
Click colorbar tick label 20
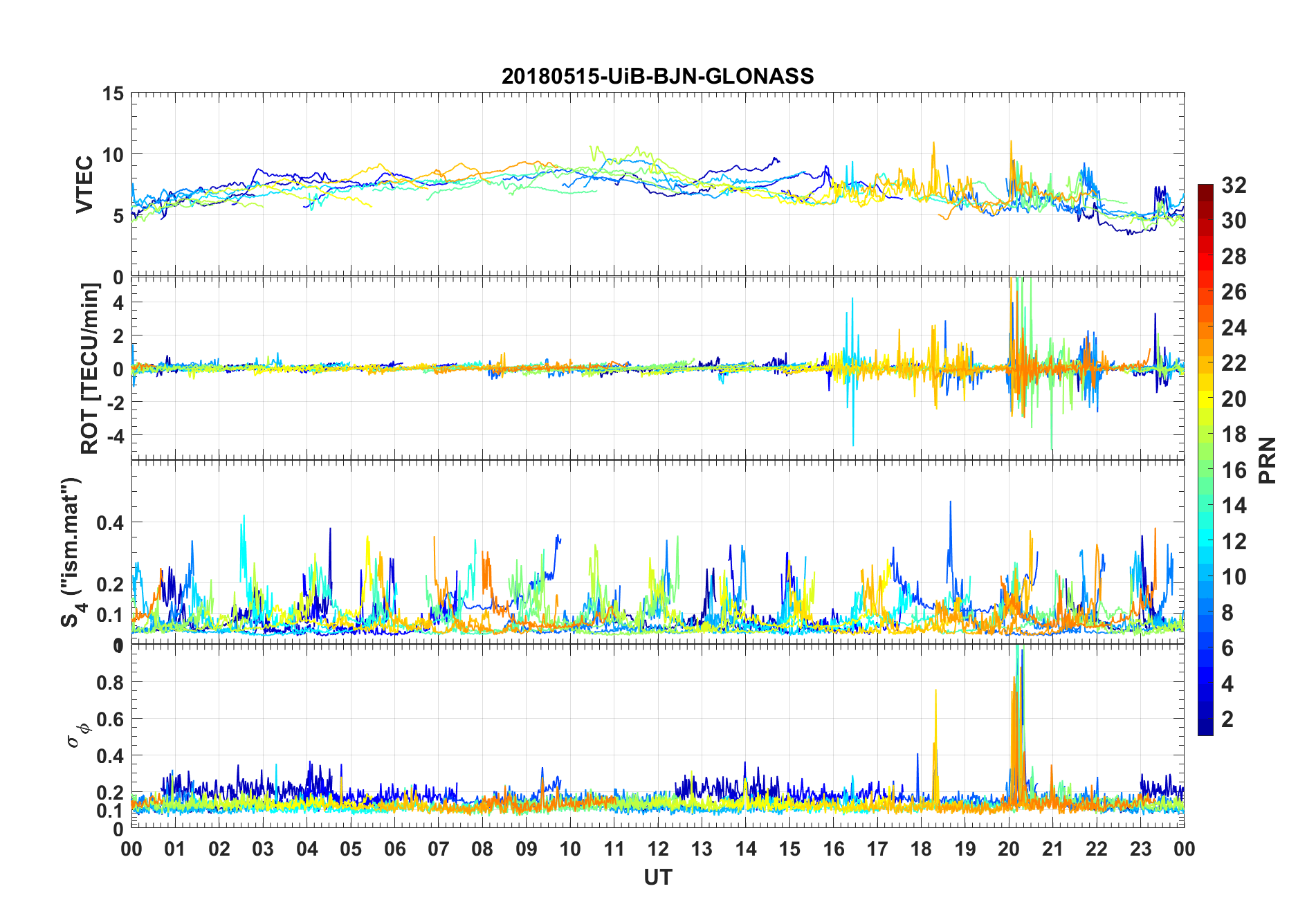[1234, 398]
